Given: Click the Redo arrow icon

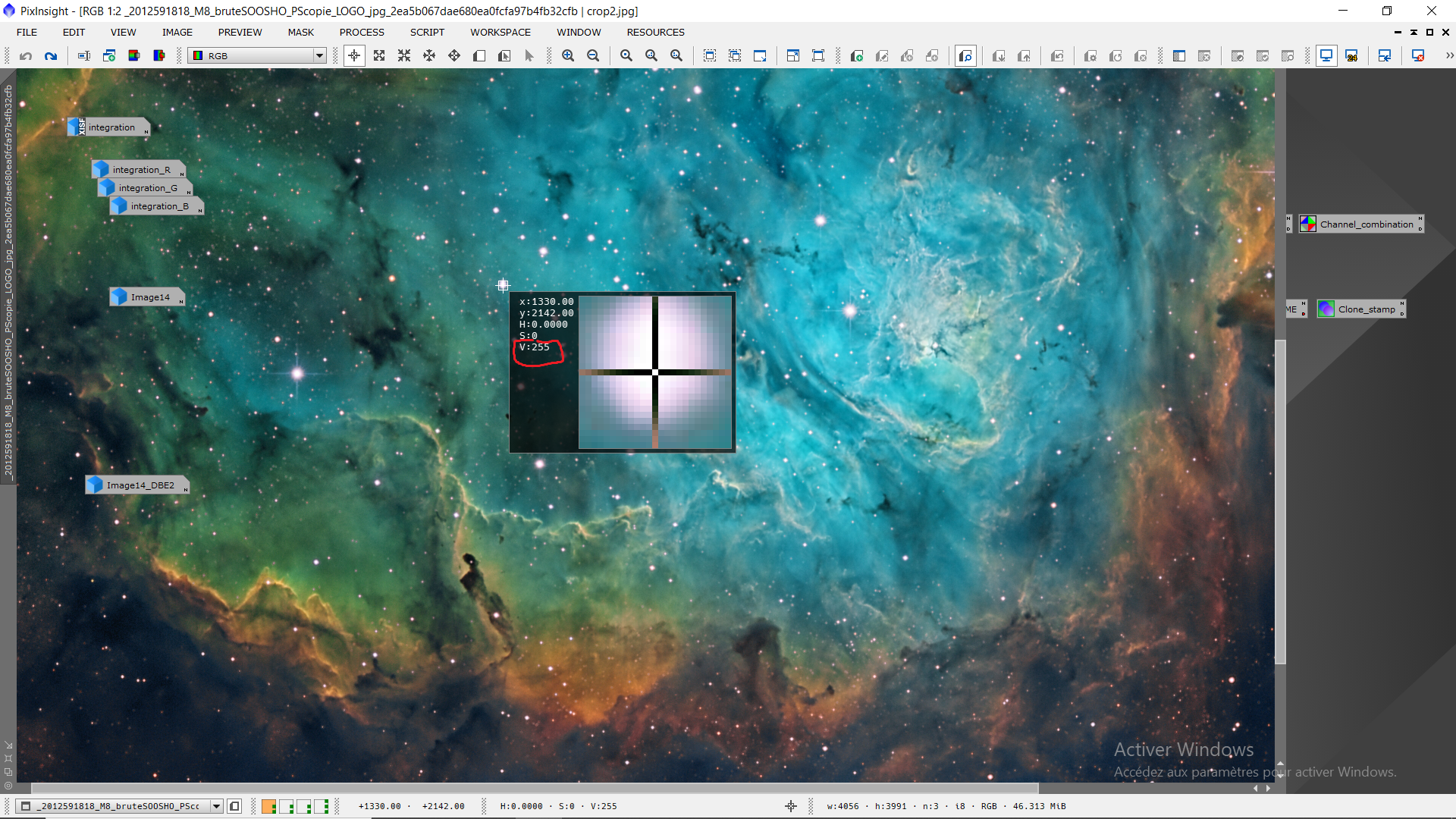Looking at the screenshot, I should point(51,55).
